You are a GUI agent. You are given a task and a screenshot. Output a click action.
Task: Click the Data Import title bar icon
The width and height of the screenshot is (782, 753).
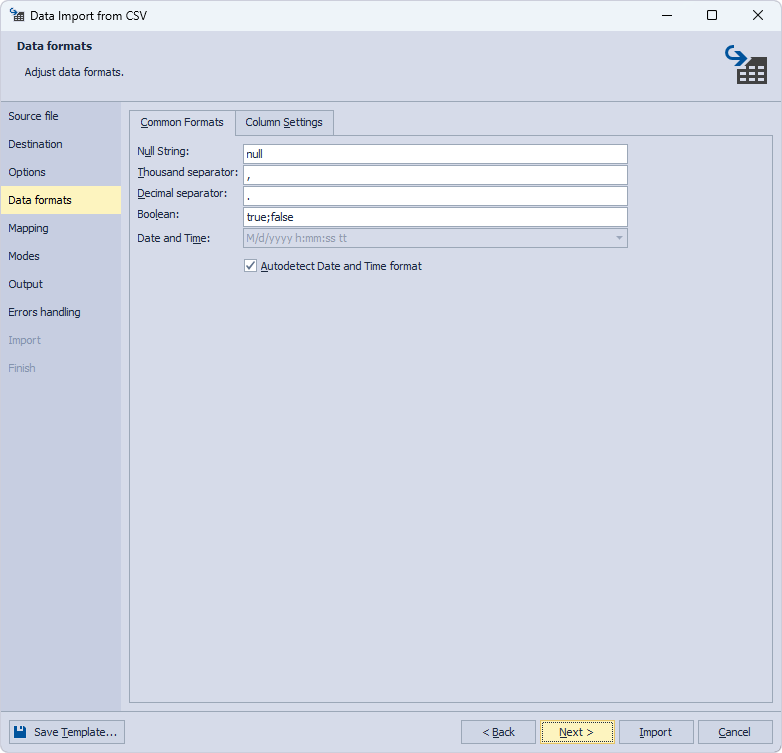point(17,15)
